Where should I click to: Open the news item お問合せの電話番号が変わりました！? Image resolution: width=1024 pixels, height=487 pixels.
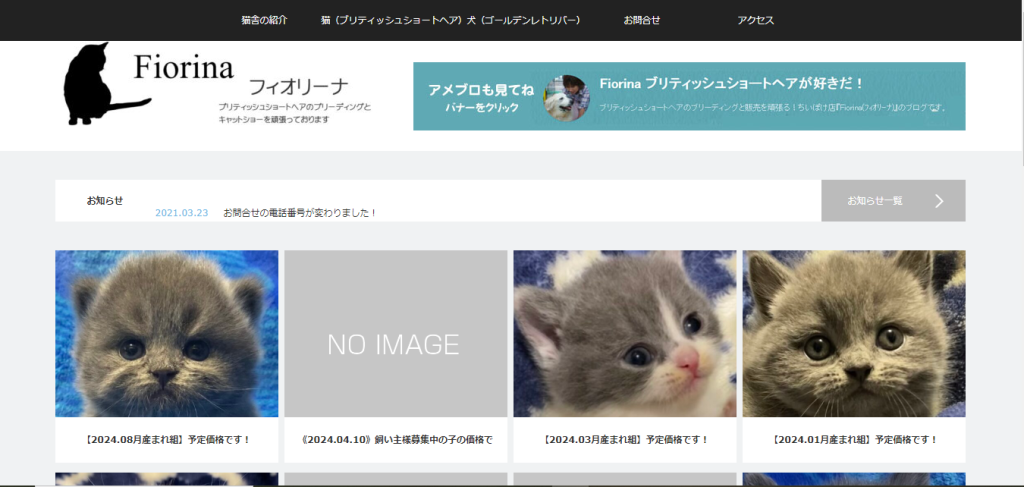tap(300, 213)
